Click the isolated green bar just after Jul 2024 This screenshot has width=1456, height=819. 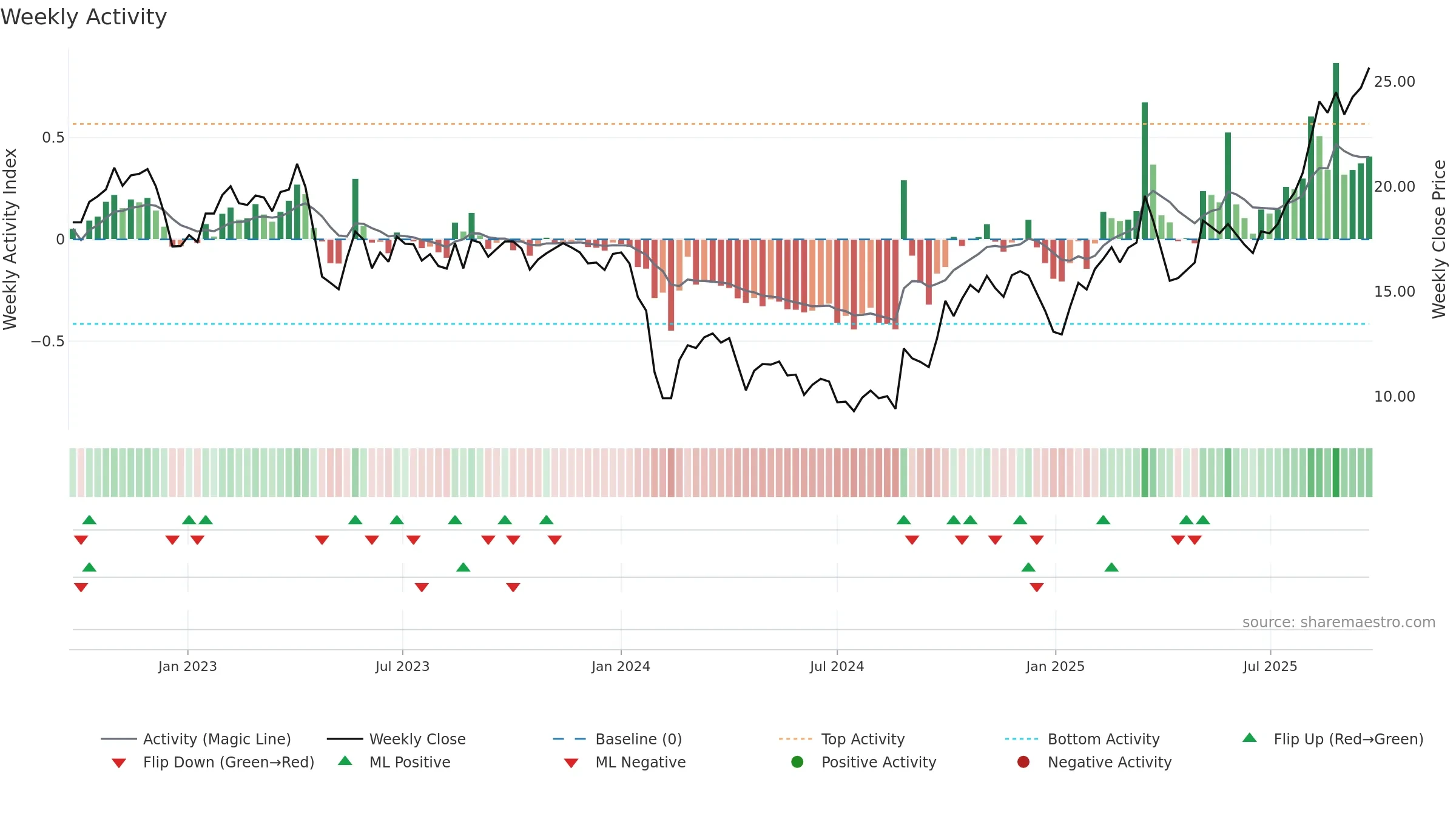coord(904,210)
